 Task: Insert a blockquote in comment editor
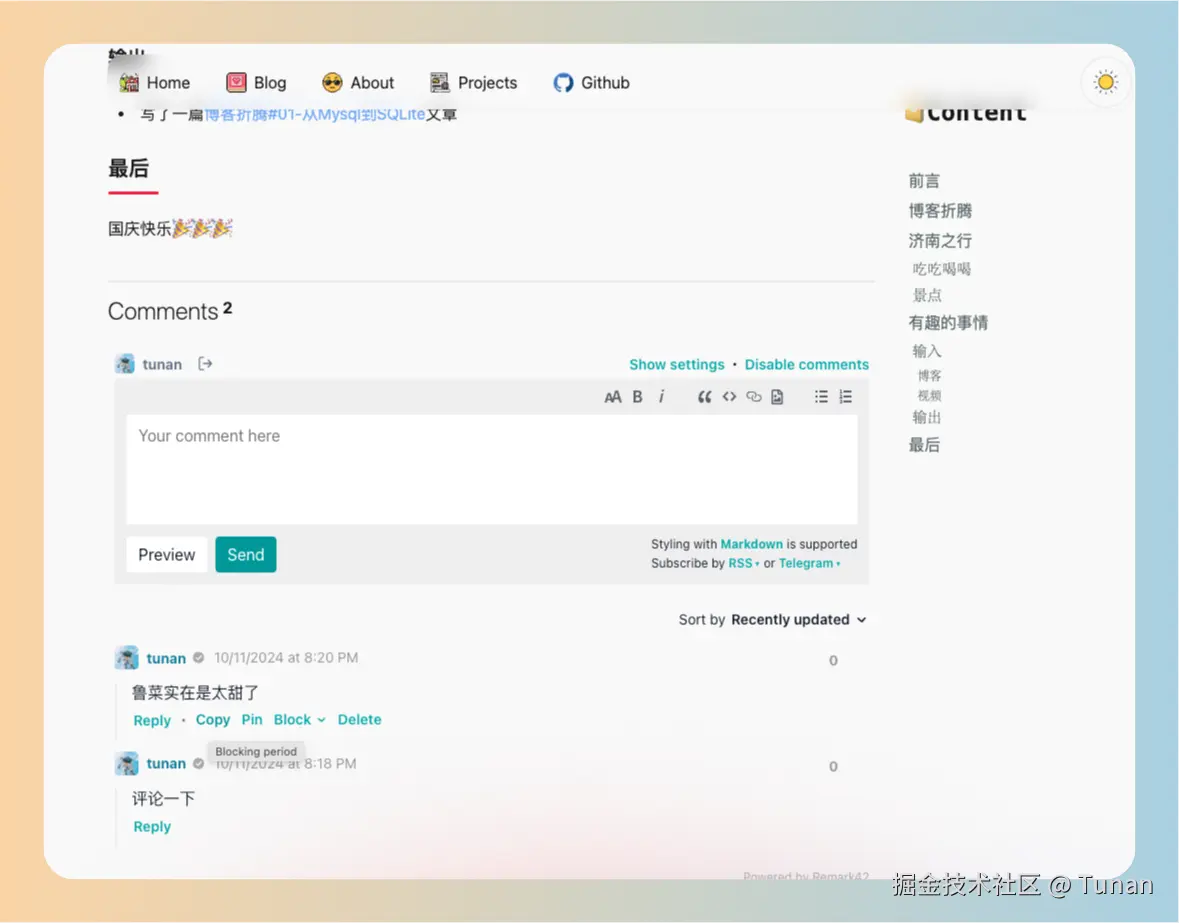pos(704,397)
